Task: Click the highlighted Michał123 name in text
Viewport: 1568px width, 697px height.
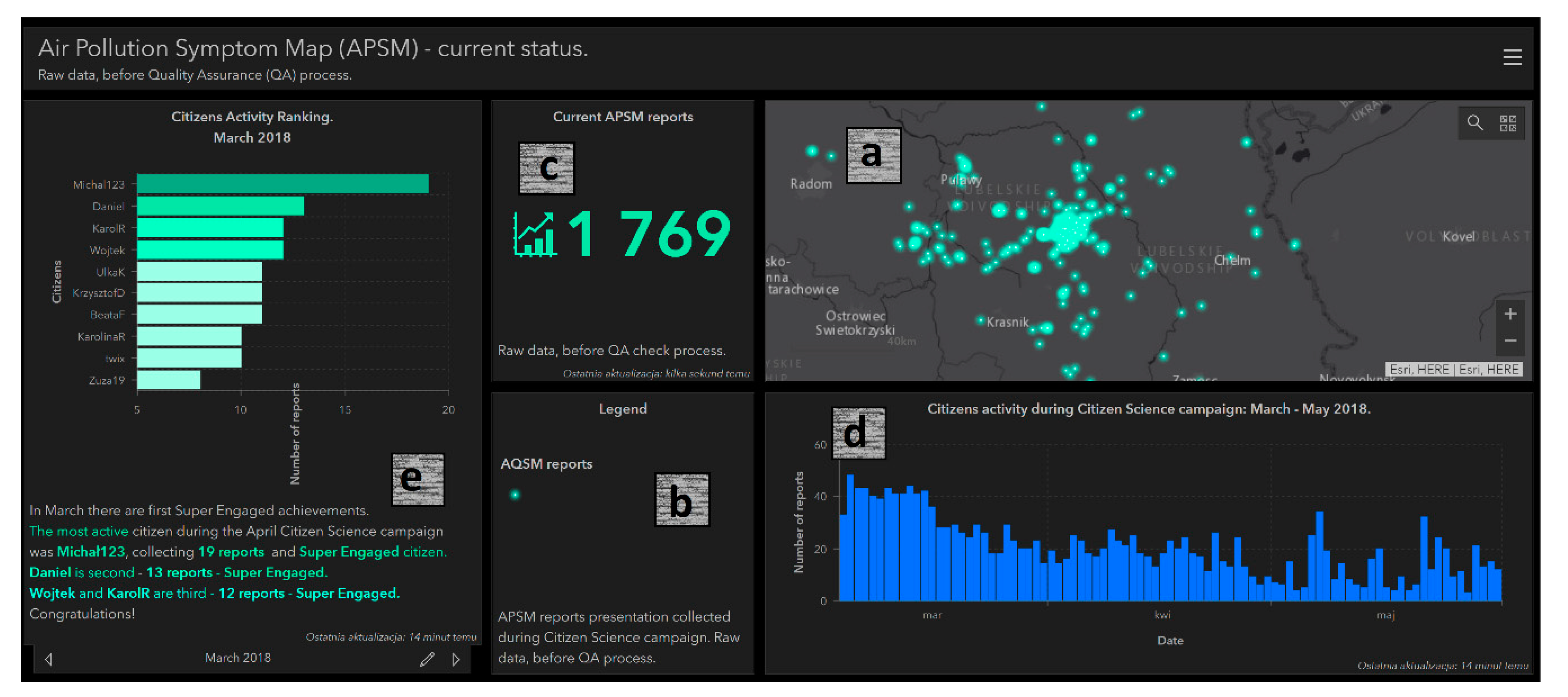Action: 91,552
